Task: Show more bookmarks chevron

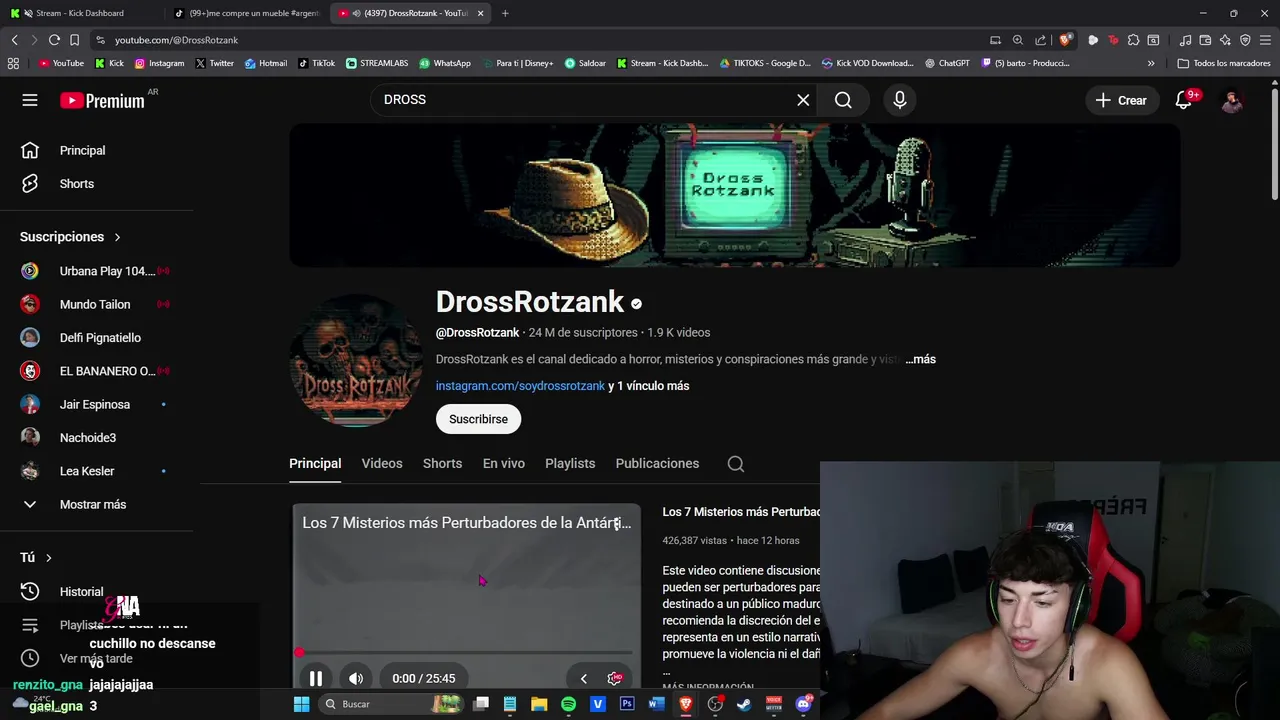Action: 1151,63
